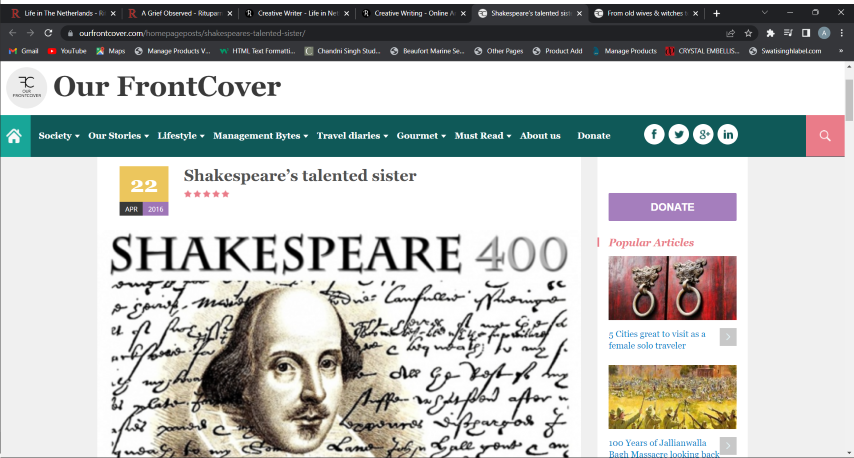Screen dimensions: 854x458
Task: Open the Google Plus social icon
Action: pyautogui.click(x=703, y=135)
